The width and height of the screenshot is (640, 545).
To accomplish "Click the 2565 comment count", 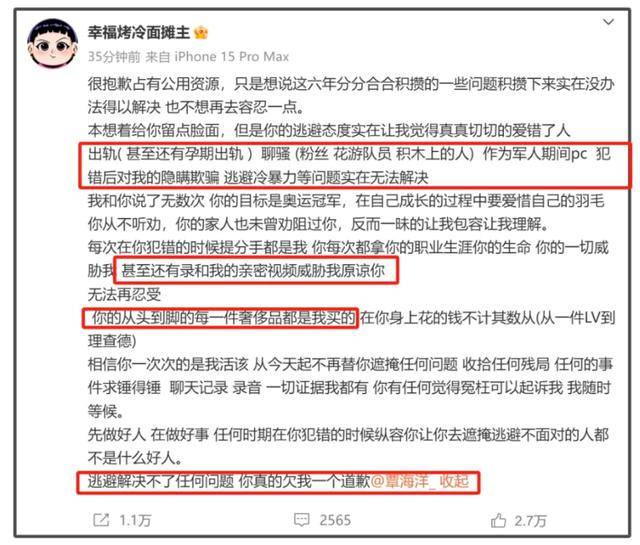I will point(335,520).
